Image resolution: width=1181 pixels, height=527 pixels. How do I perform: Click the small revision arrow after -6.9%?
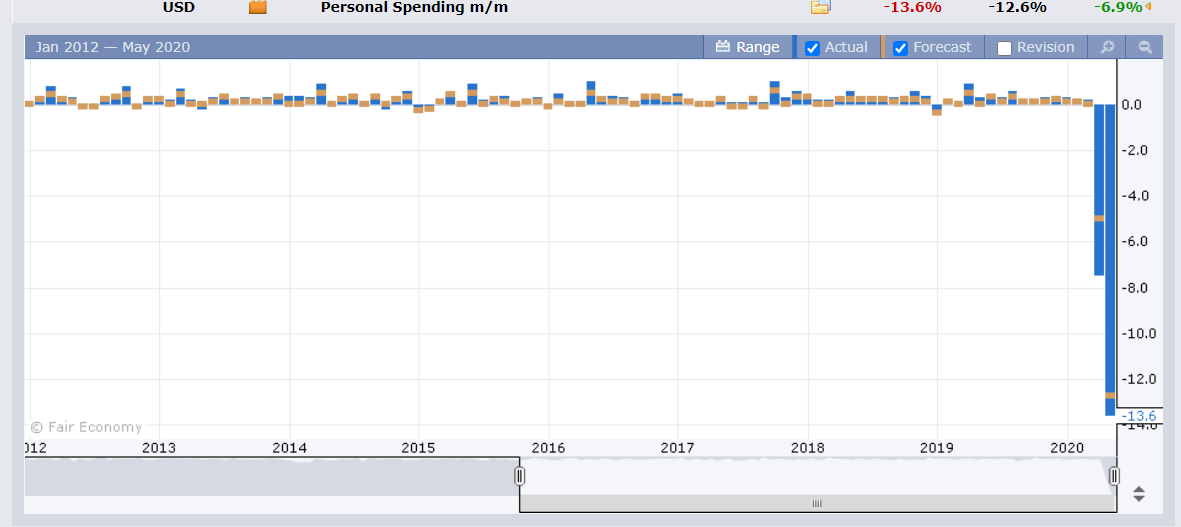tap(1148, 8)
